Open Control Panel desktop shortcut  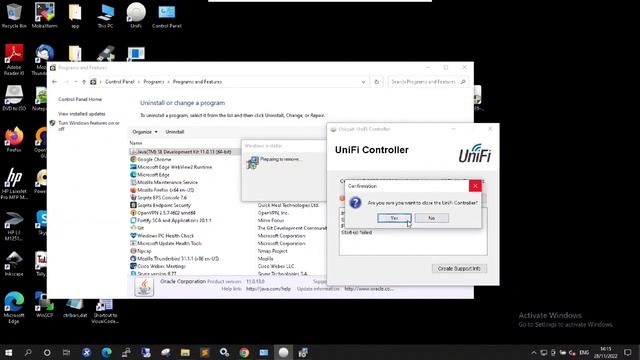pos(167,16)
